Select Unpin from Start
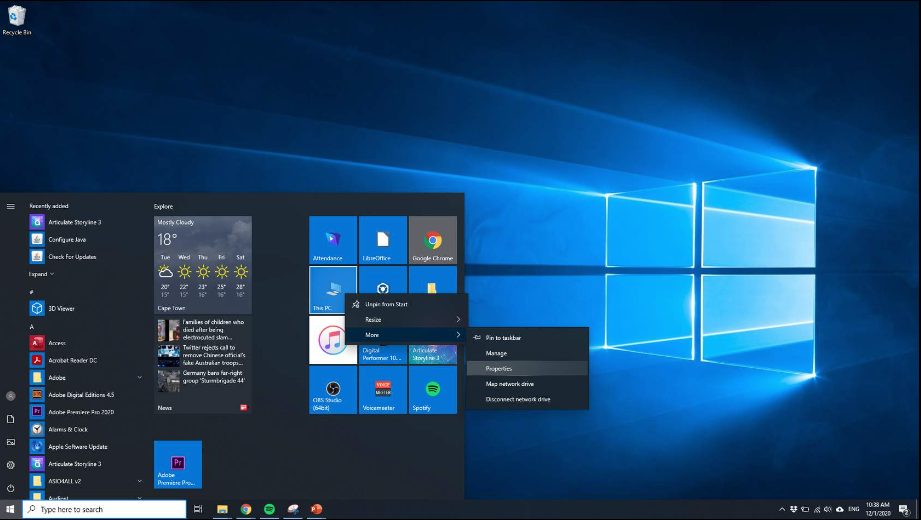This screenshot has height=520, width=921. click(x=386, y=304)
